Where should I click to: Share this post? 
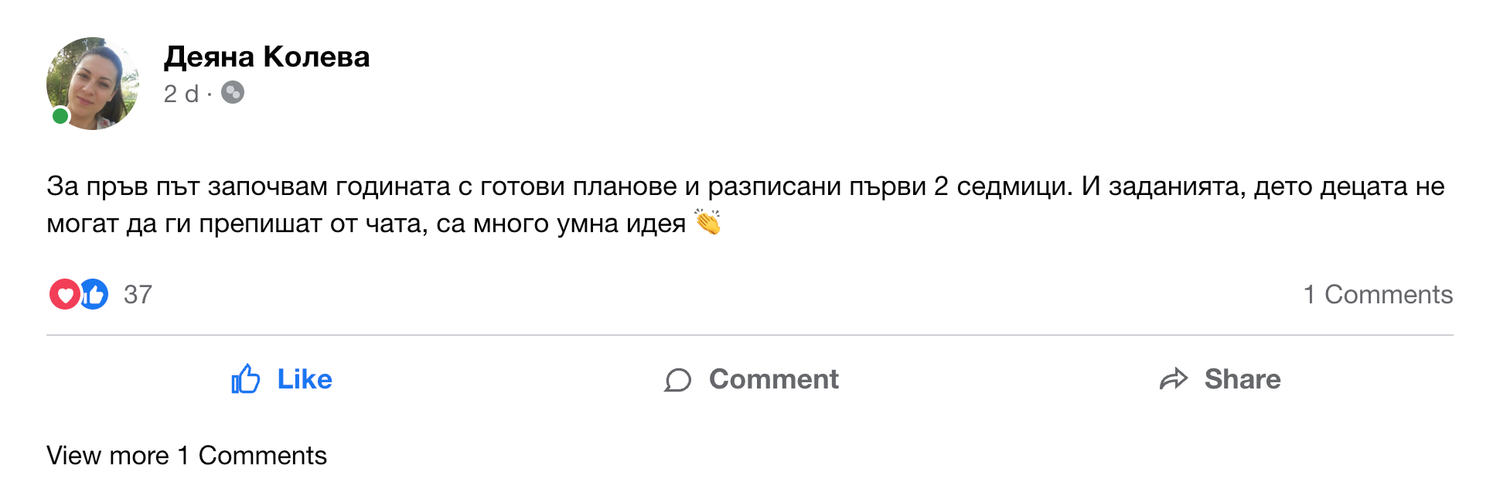[x=1219, y=379]
